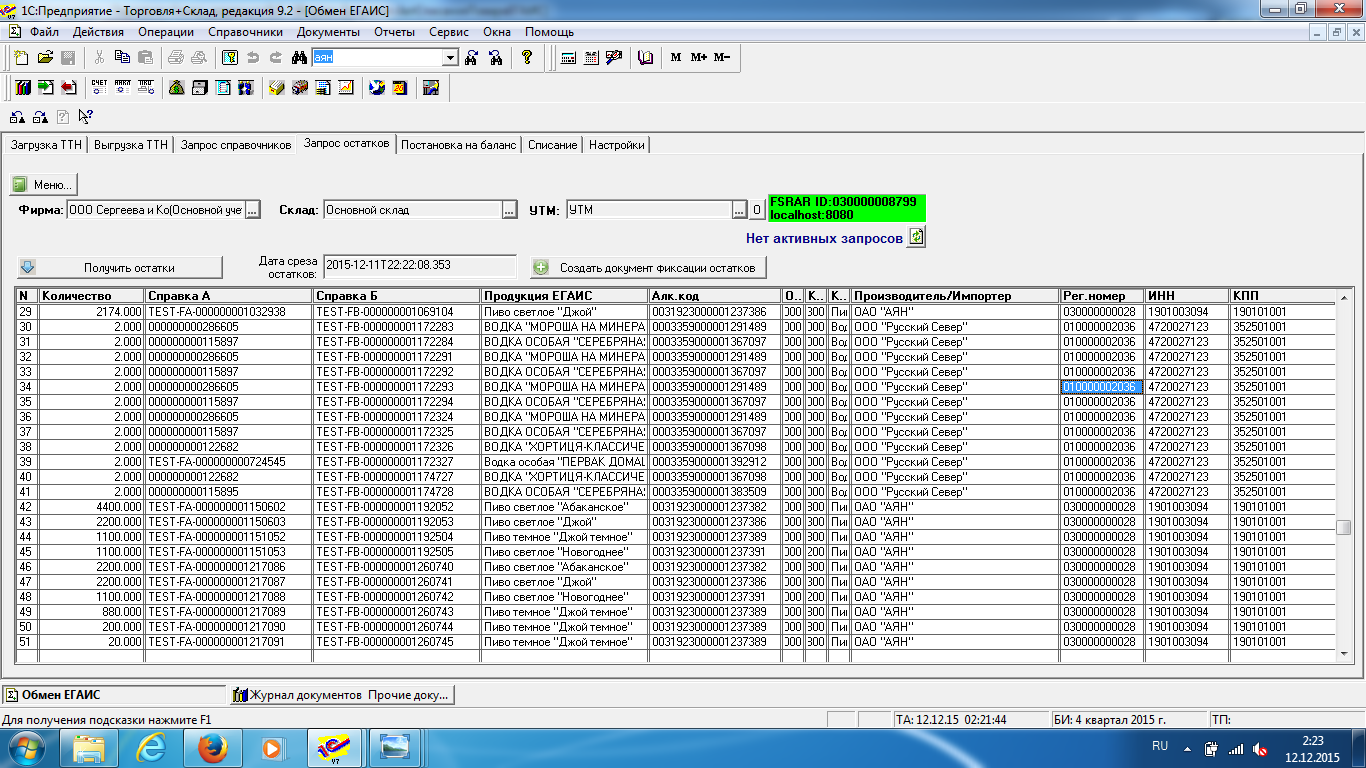Open the Операции menu
This screenshot has width=1366, height=768.
(x=166, y=32)
